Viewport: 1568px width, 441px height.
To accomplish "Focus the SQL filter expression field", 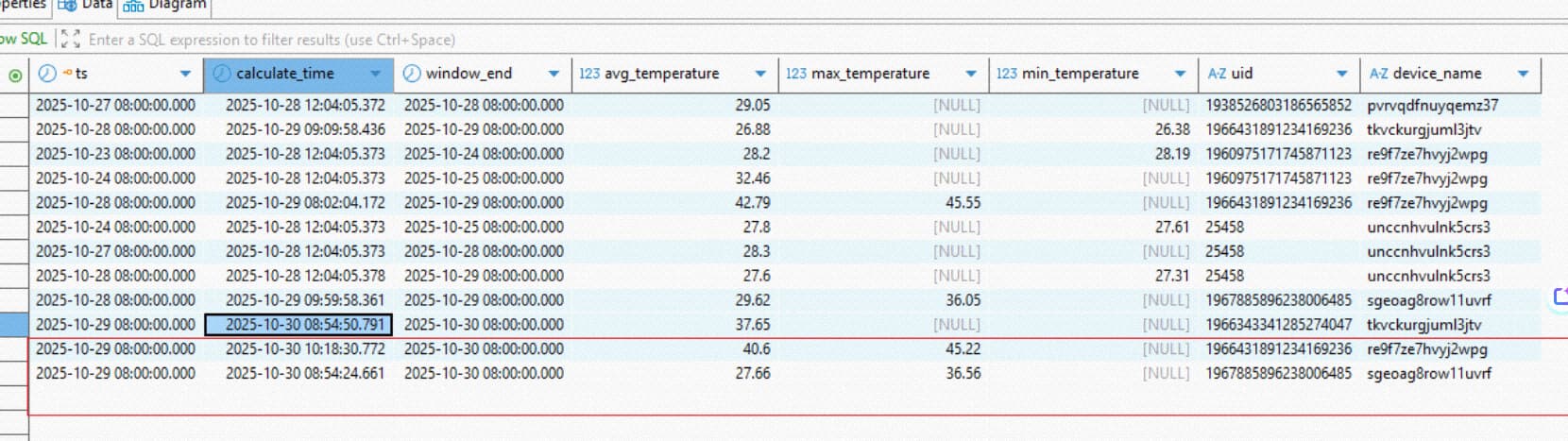I will pos(272,40).
